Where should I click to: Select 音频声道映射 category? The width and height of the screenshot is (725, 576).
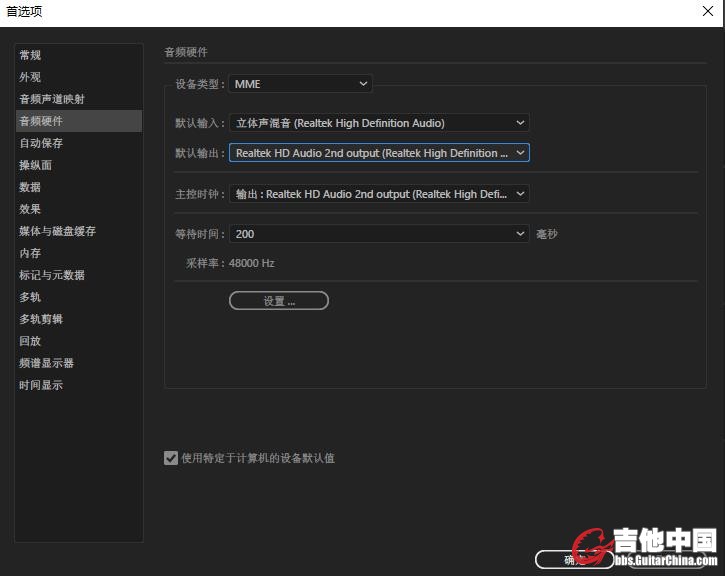tap(52, 99)
